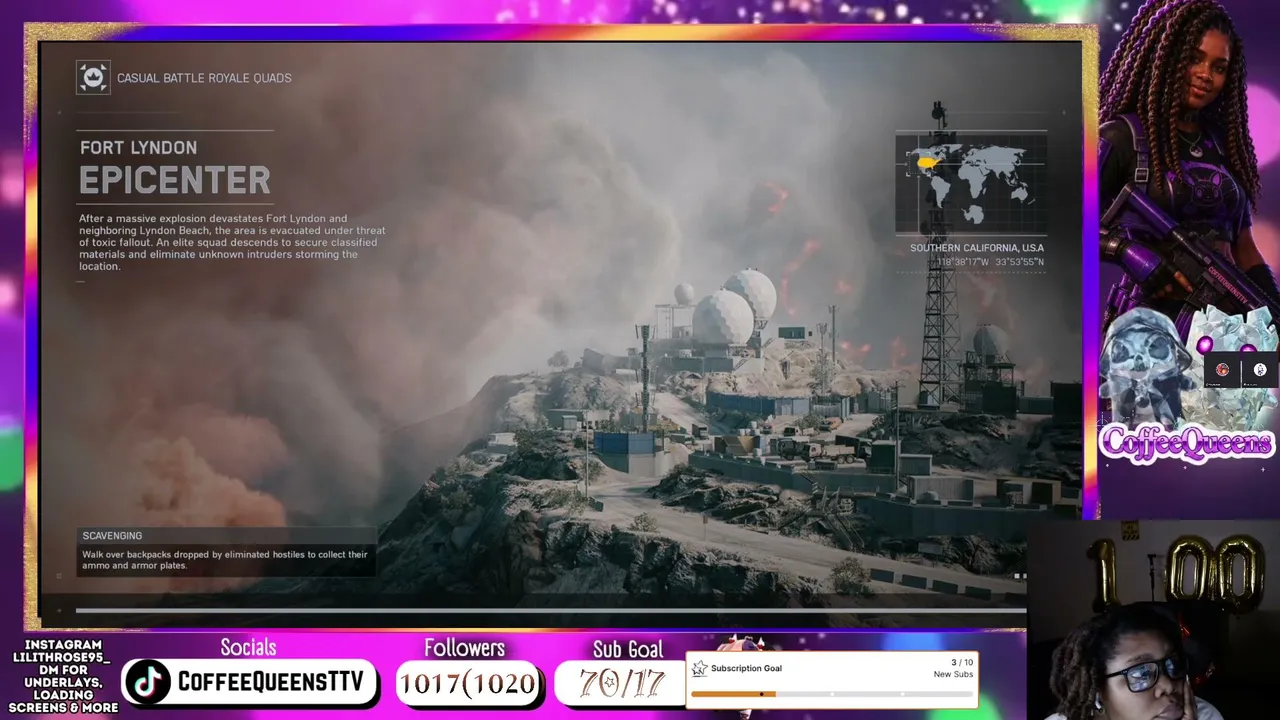Click the Instagram LILITHROSE95_ promo text
The width and height of the screenshot is (1280, 720).
tap(63, 676)
